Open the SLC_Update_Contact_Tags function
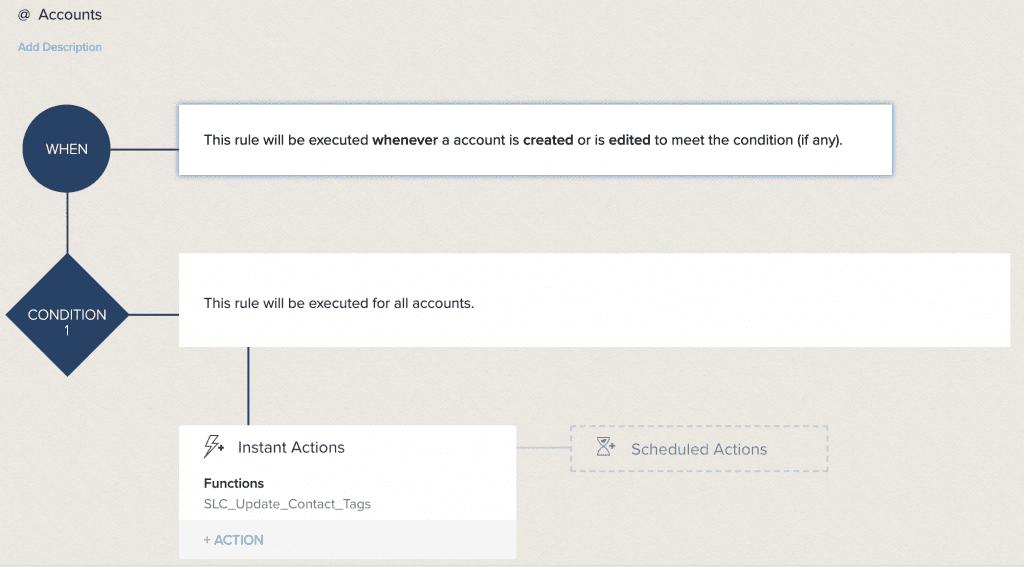 click(287, 504)
